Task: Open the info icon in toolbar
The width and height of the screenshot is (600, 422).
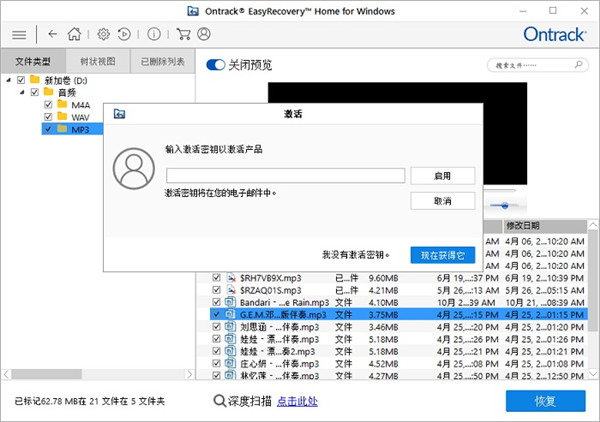Action: point(154,34)
